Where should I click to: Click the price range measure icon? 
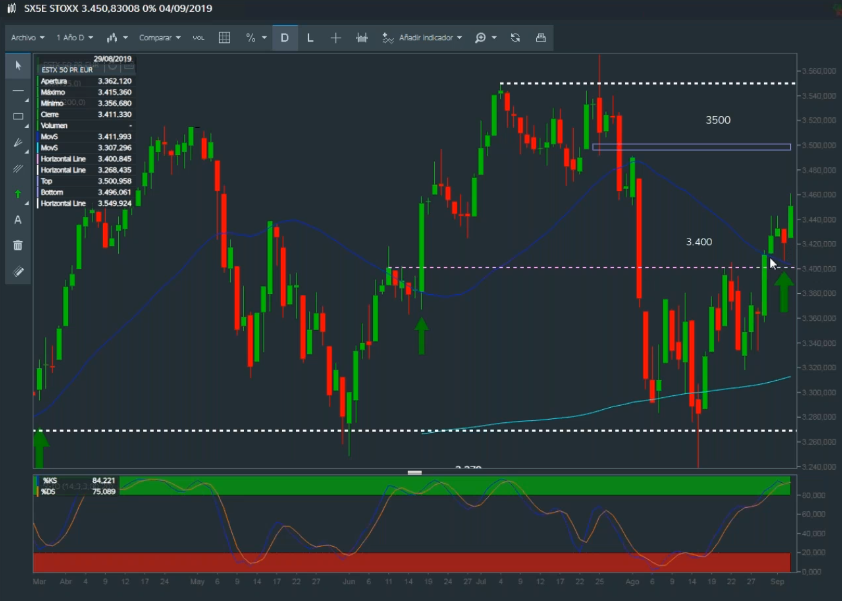tap(362, 38)
